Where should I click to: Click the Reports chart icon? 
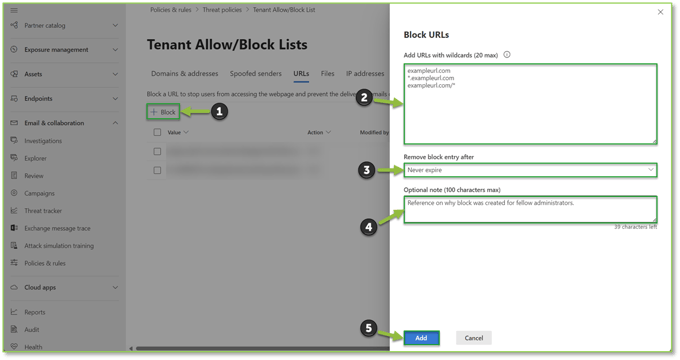(14, 312)
